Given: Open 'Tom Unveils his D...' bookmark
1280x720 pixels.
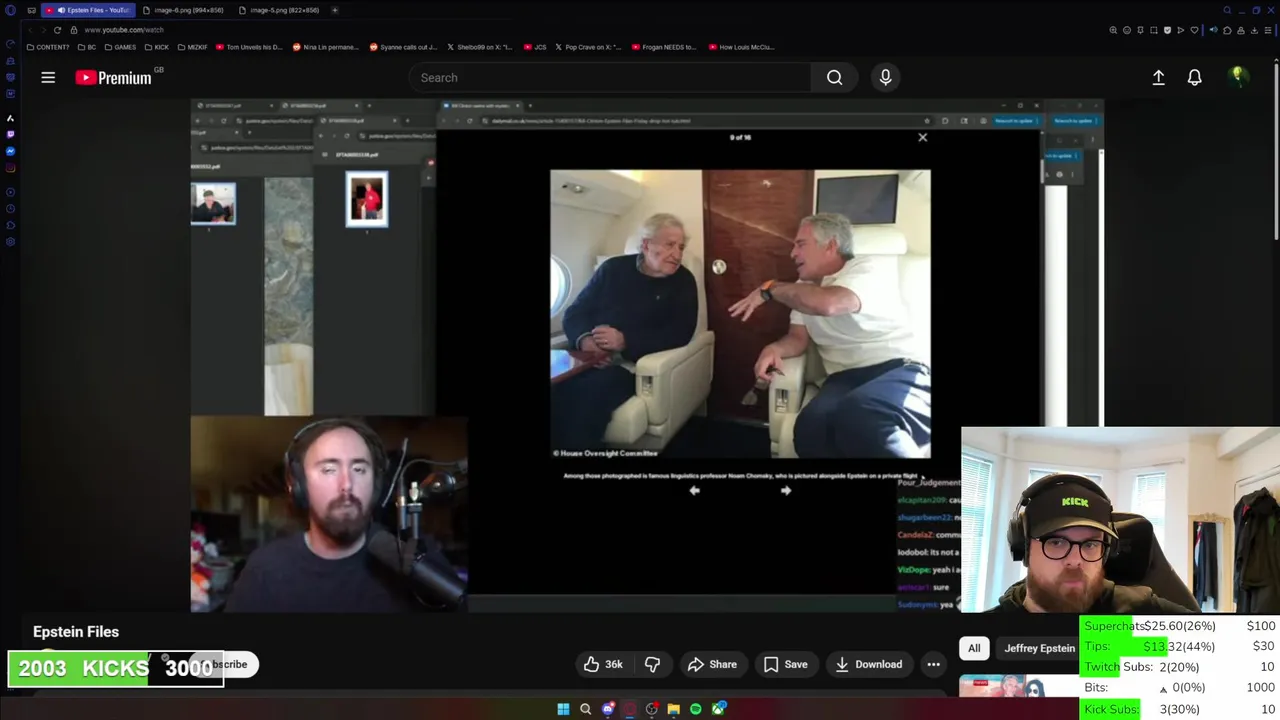Looking at the screenshot, I should (248, 47).
